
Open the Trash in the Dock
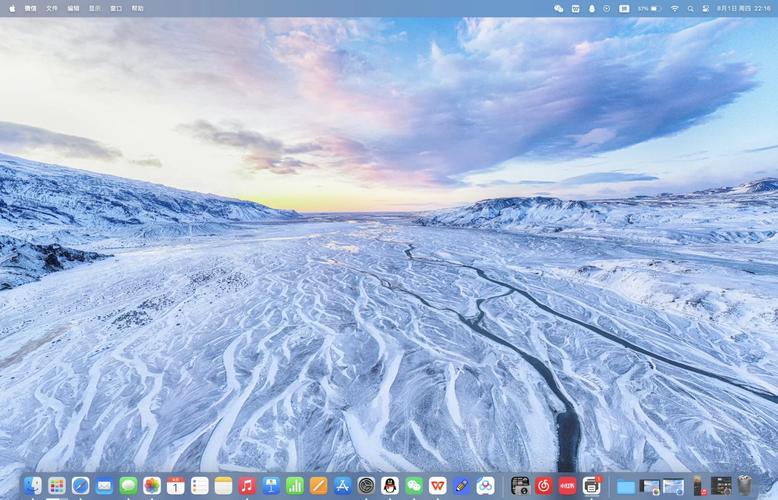tap(745, 485)
